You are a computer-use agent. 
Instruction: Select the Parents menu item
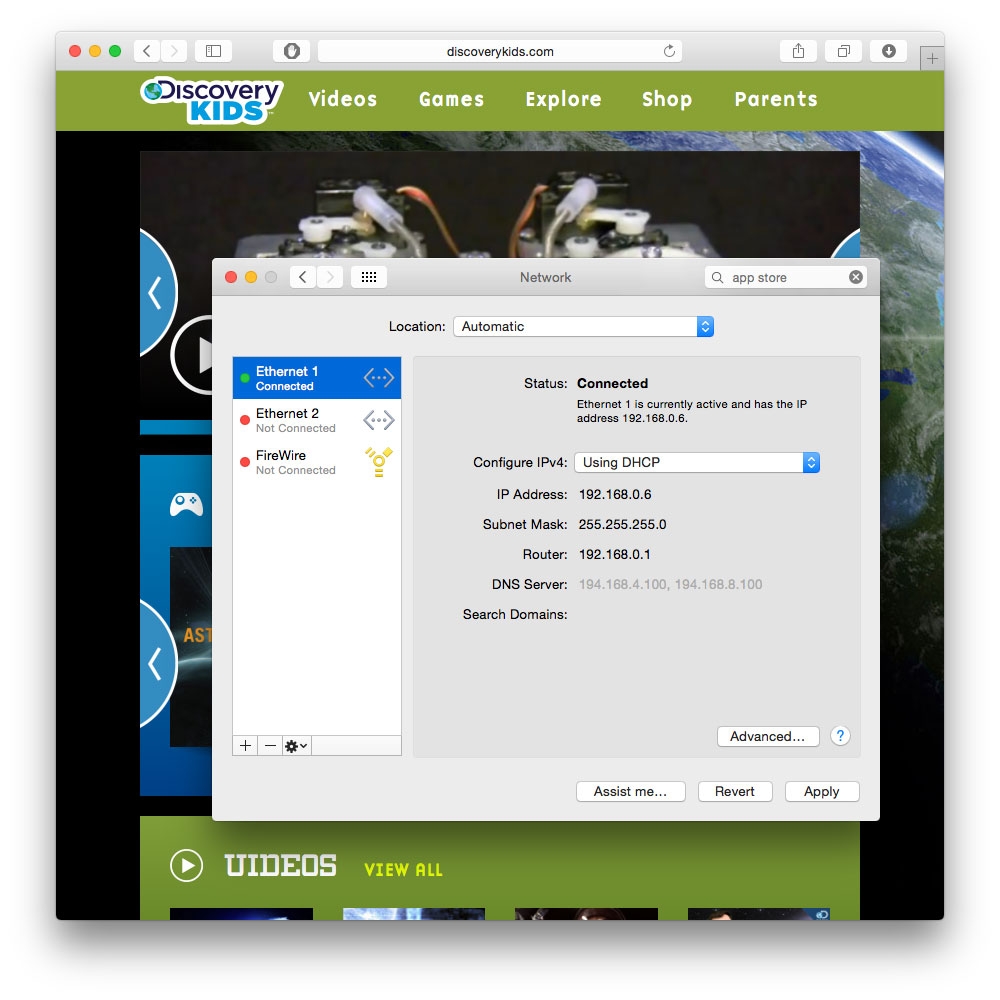[776, 99]
